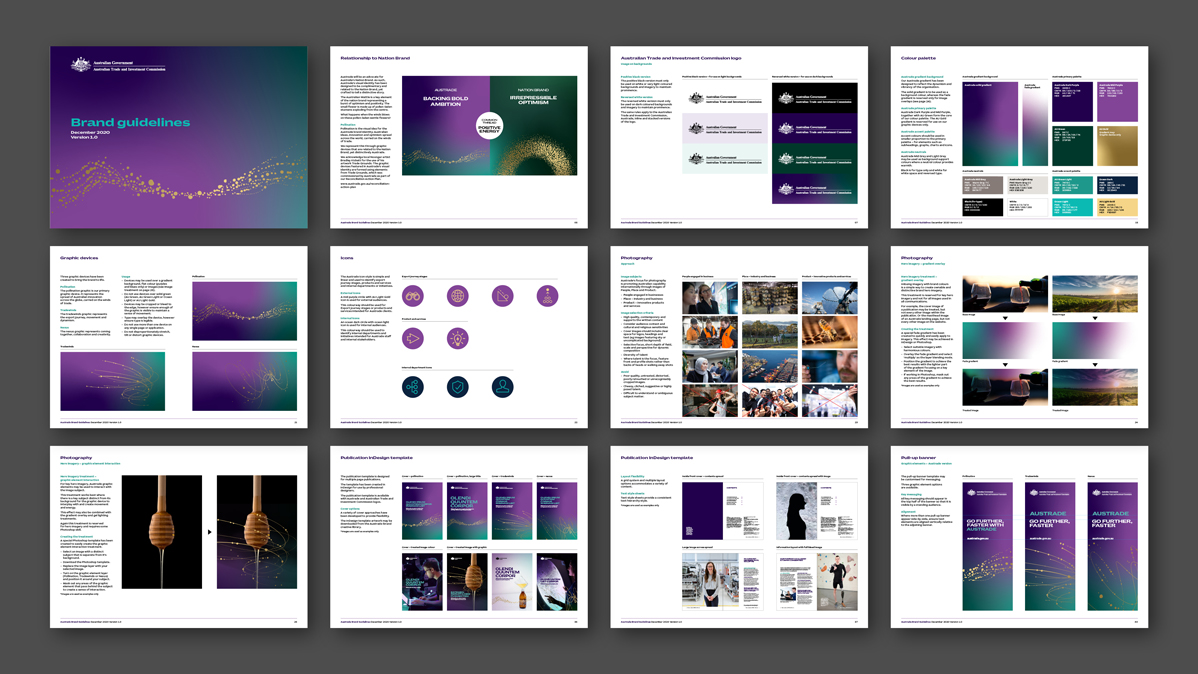Select the dark green swatch in the primary palette
Screen dimensions: 1198x674
pyautogui.click(x=1072, y=146)
